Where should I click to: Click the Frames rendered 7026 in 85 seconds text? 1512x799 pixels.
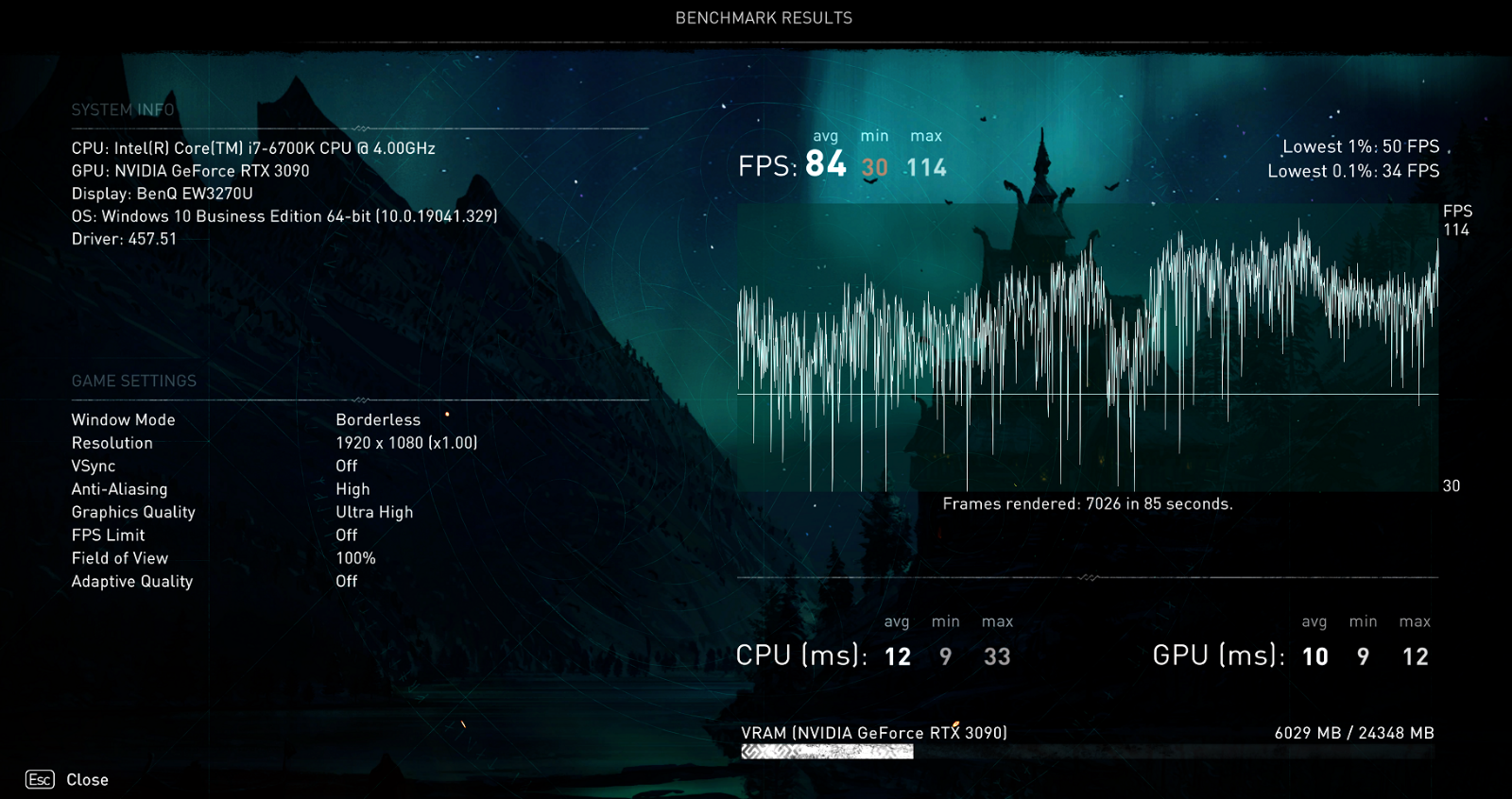point(1088,504)
